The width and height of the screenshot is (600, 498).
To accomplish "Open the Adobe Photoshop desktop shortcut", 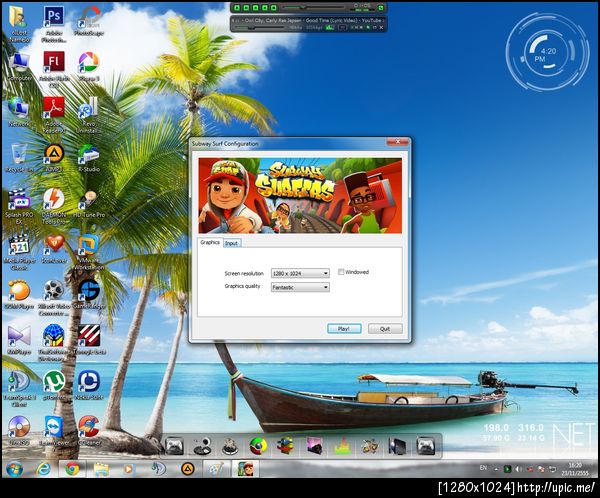I will coord(54,24).
